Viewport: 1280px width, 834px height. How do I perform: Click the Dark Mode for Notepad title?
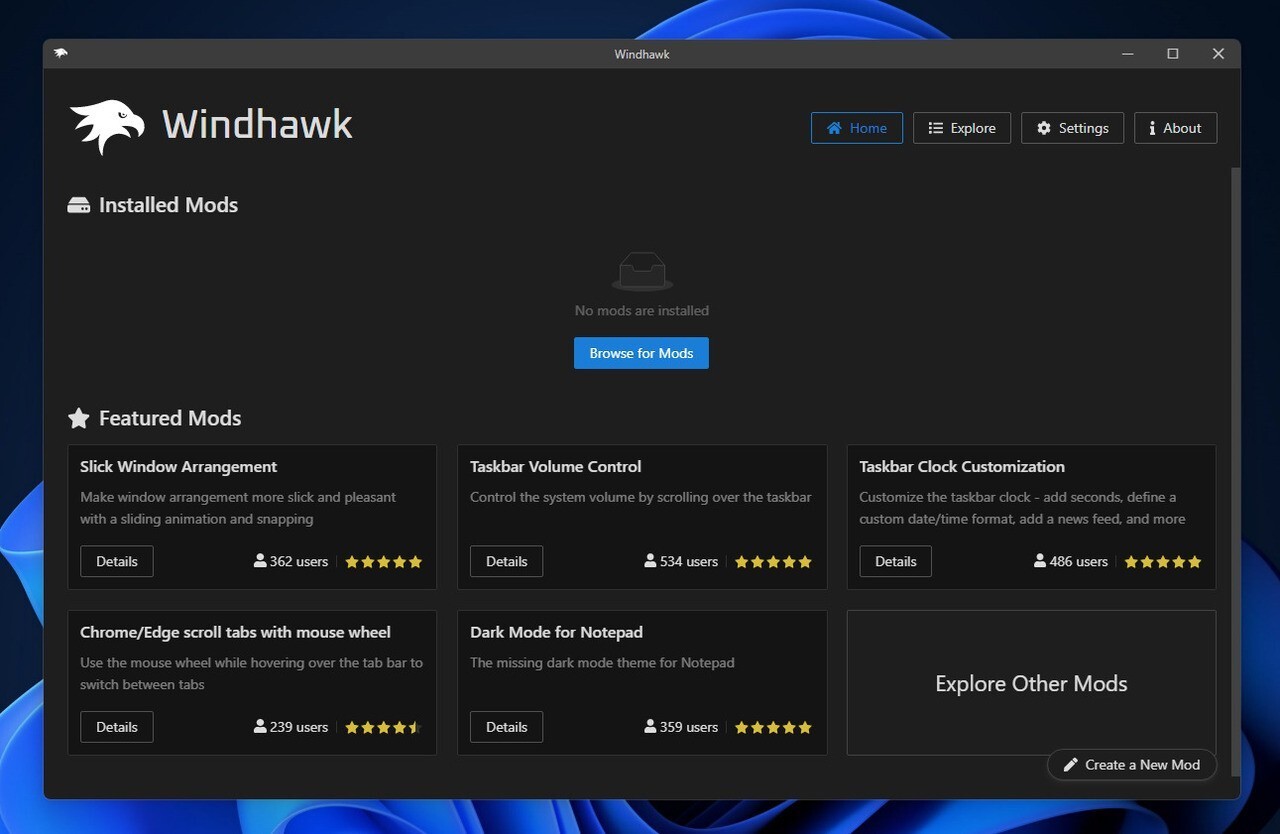(x=556, y=632)
